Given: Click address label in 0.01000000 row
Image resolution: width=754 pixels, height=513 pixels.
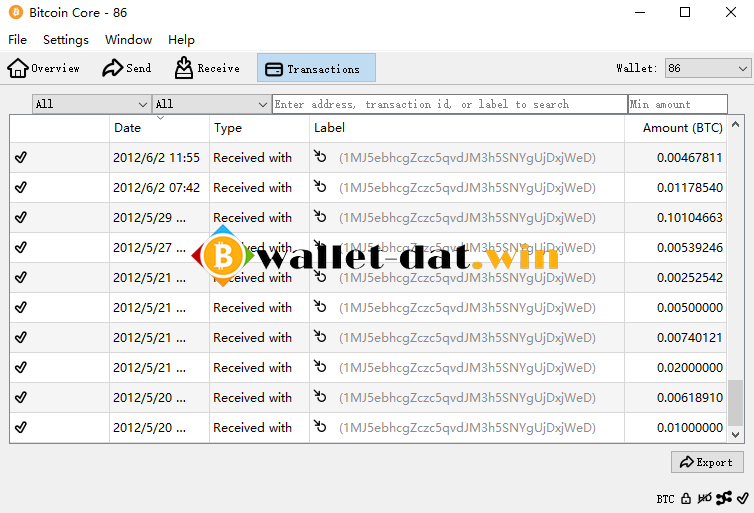Looking at the screenshot, I should 467,427.
